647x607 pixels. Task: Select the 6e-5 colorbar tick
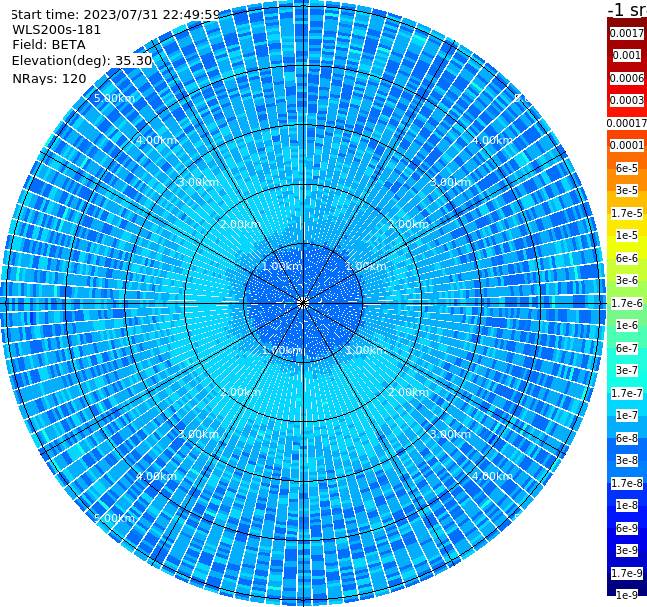627,168
